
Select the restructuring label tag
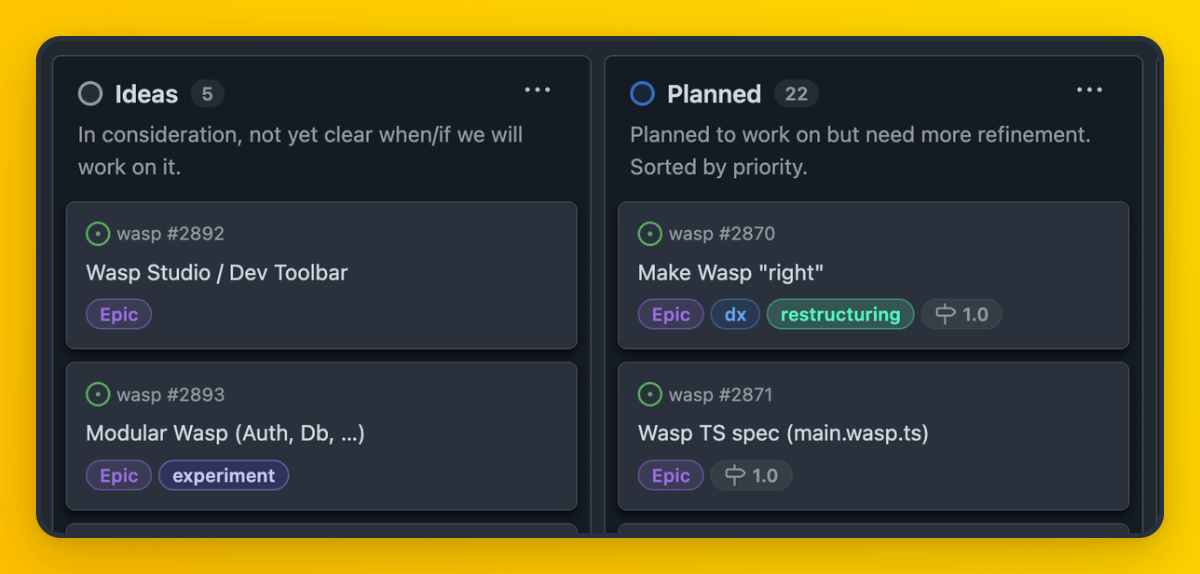[841, 314]
